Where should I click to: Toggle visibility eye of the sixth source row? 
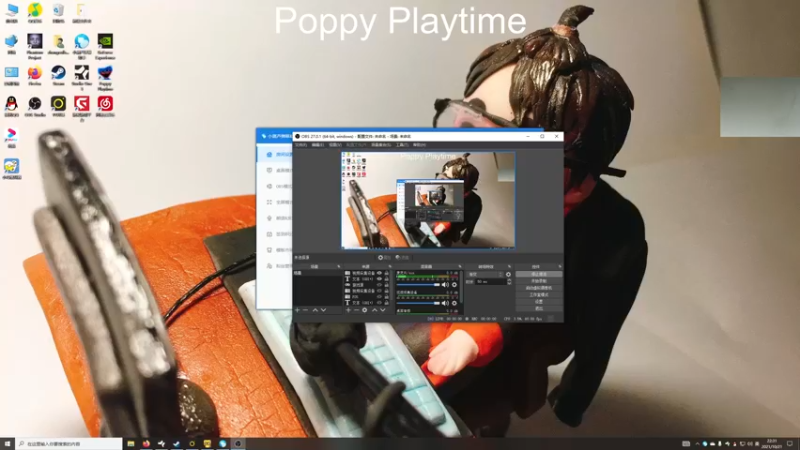pyautogui.click(x=379, y=303)
